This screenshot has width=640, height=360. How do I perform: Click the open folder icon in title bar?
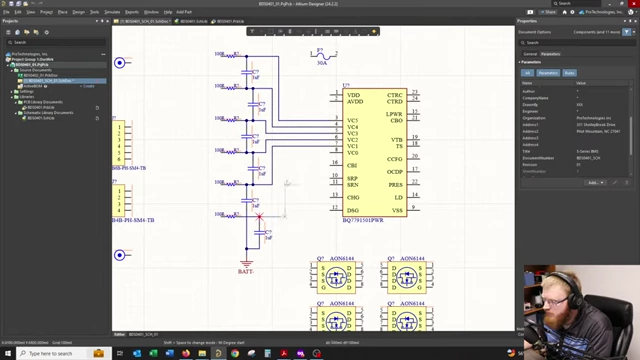[x=25, y=4]
